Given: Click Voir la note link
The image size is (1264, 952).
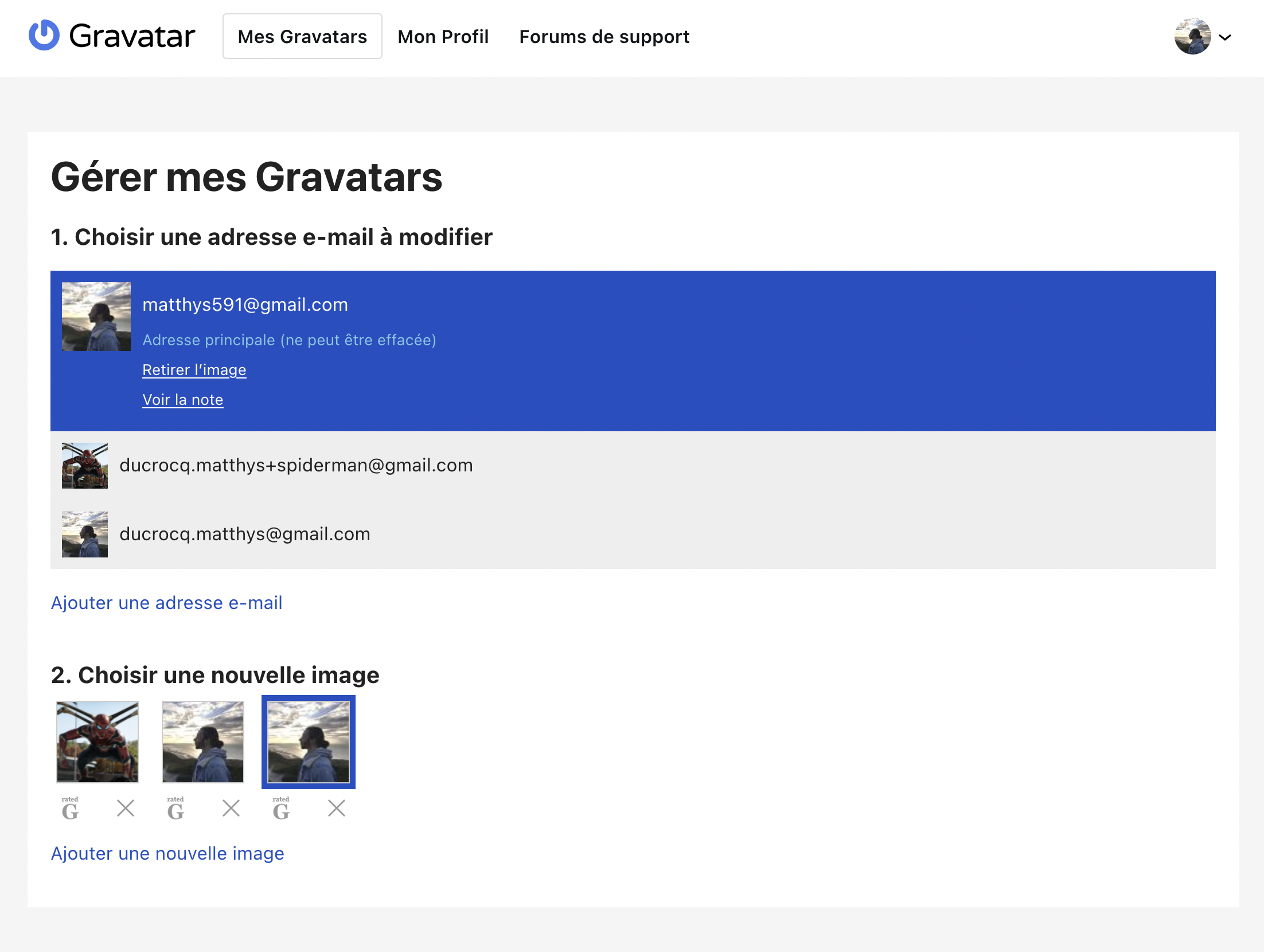Looking at the screenshot, I should point(182,400).
